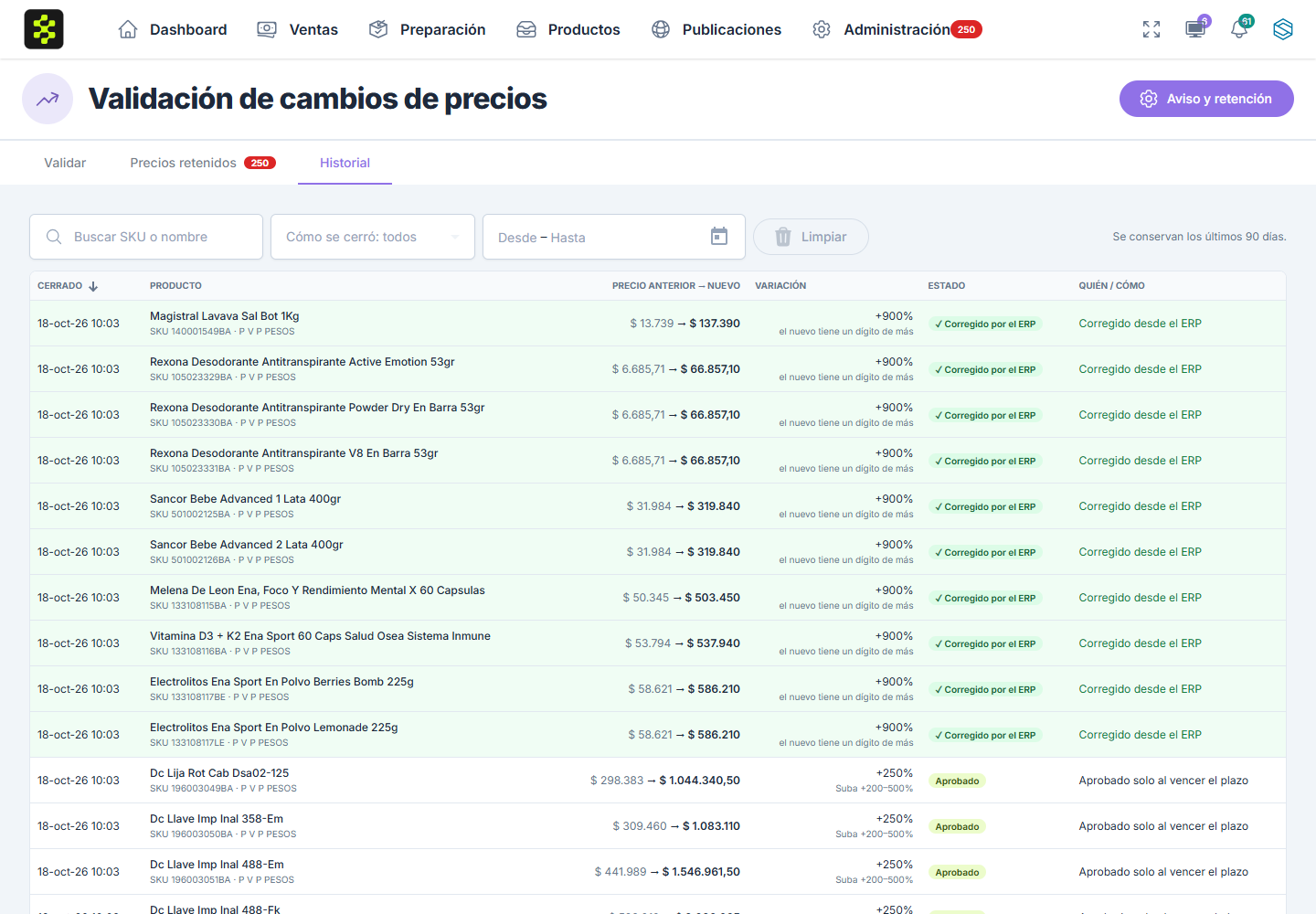Open Aviso y retención settings
This screenshot has width=1316, height=914.
(x=1206, y=99)
